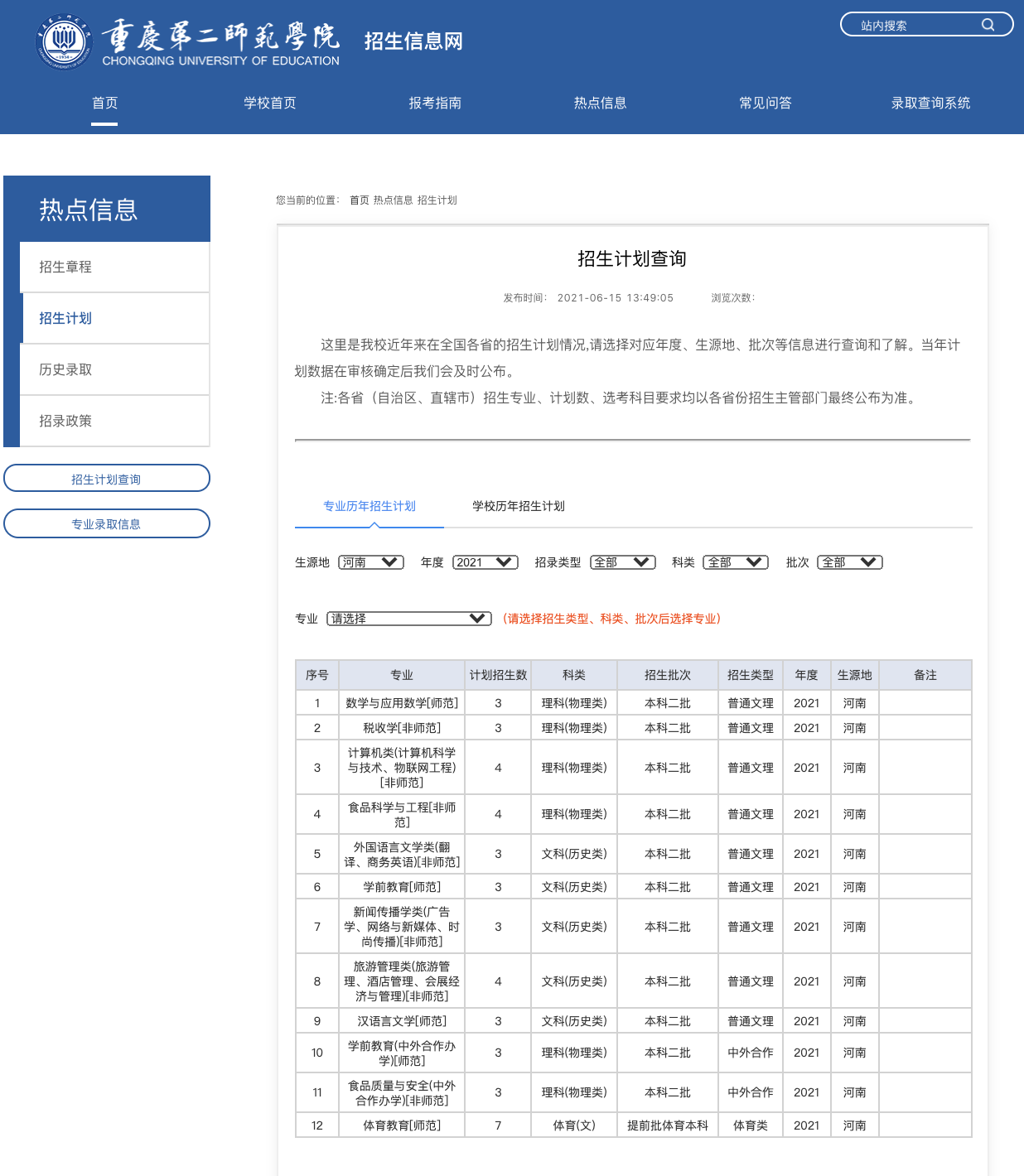Image resolution: width=1024 pixels, height=1176 pixels.
Task: Open the 招录类型 dropdown
Action: coord(622,562)
